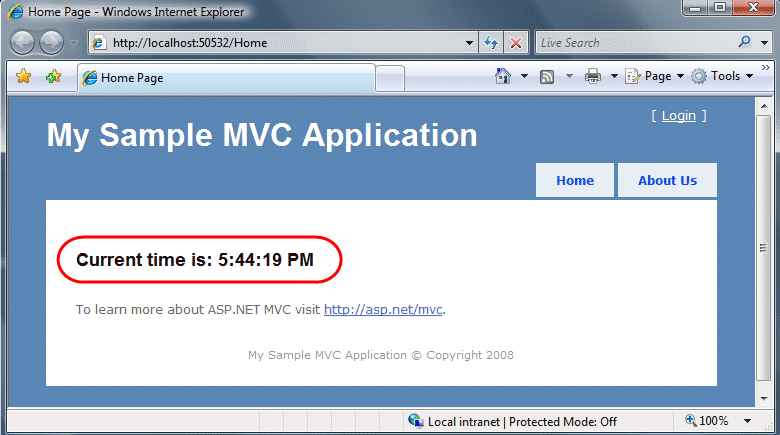Click the Add to Favorites icon

coord(53,76)
